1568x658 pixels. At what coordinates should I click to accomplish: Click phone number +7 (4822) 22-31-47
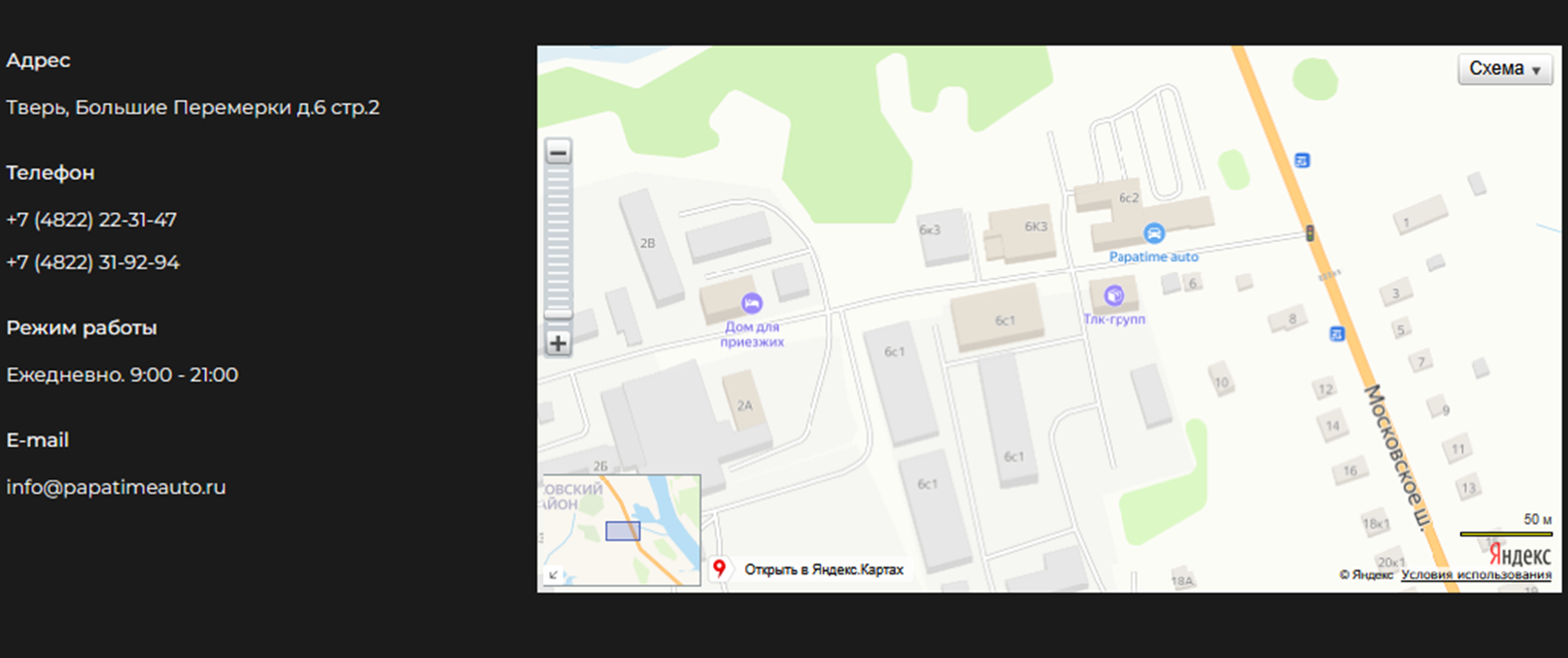(x=91, y=220)
